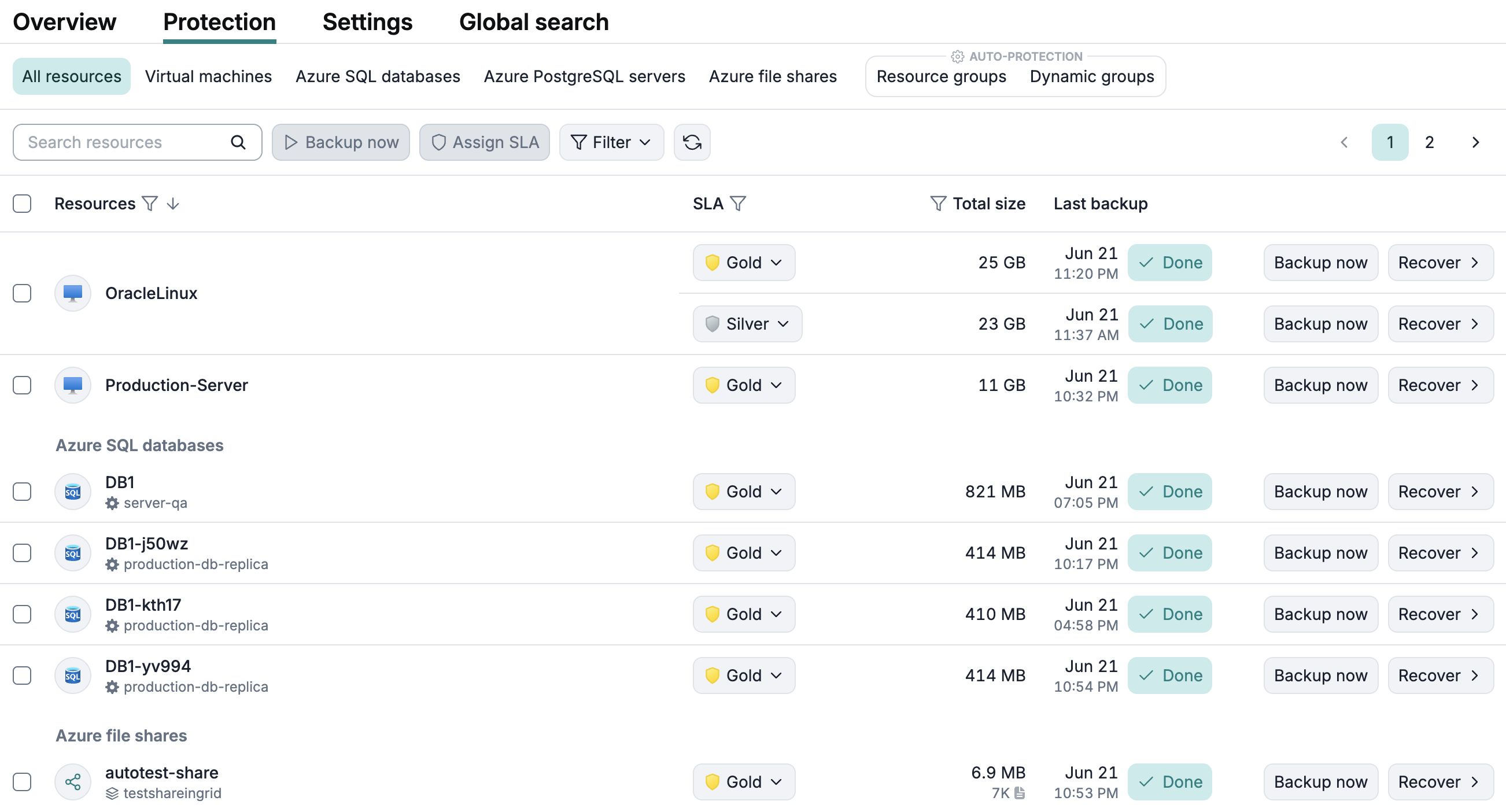The height and width of the screenshot is (812, 1506).
Task: Click the storage stack icon beside testshareingrid
Action: click(112, 794)
